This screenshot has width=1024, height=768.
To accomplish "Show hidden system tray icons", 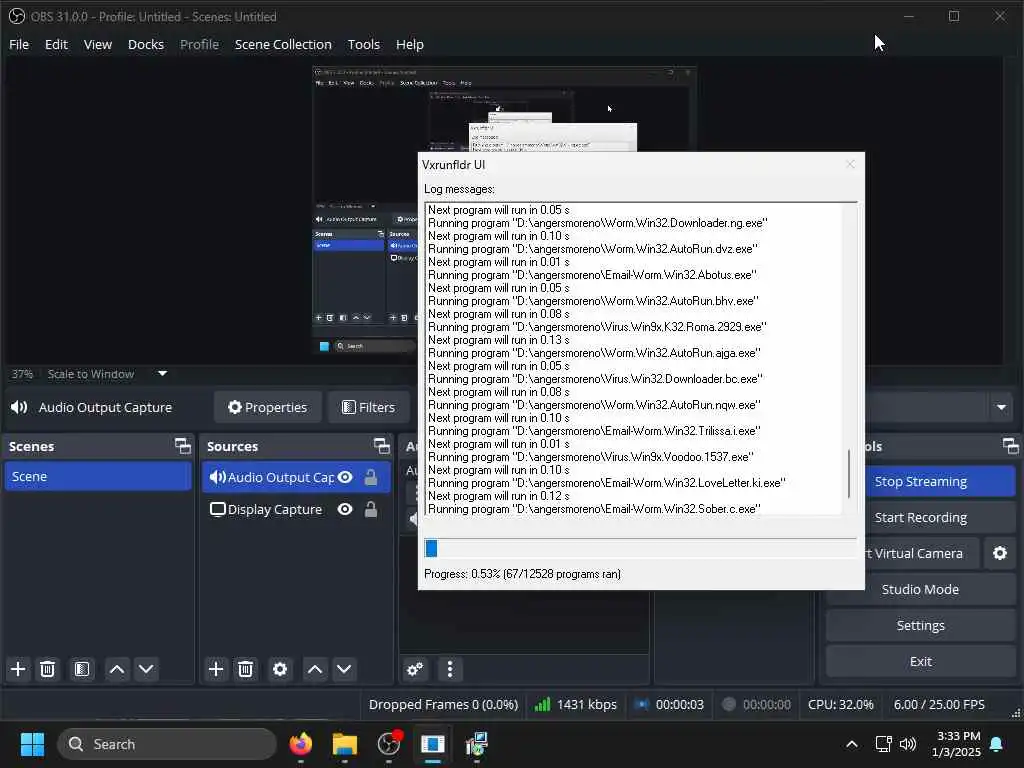I will coord(852,744).
